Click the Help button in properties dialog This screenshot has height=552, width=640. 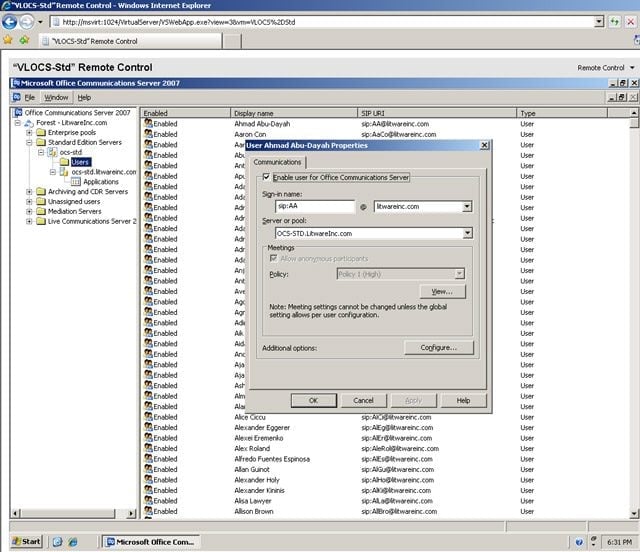(463, 401)
